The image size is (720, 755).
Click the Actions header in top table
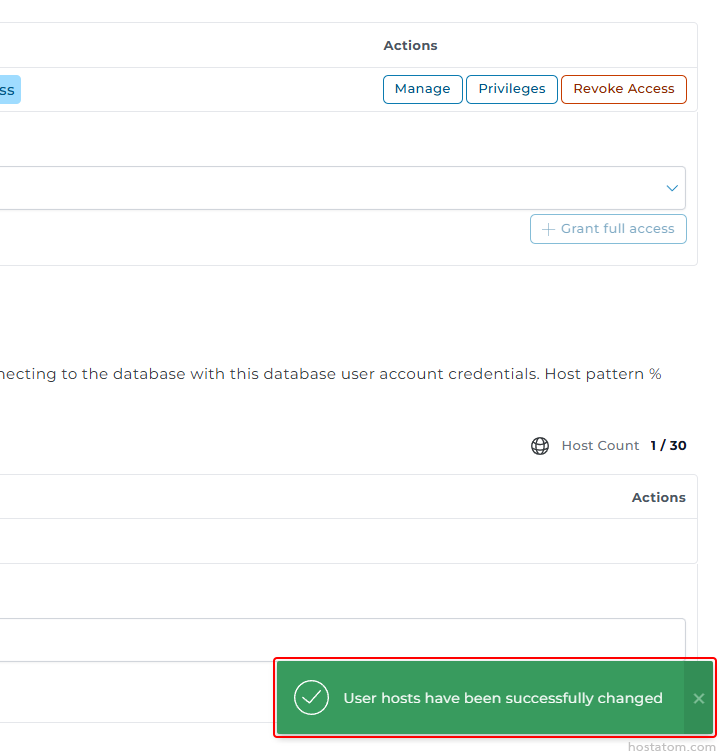(410, 45)
